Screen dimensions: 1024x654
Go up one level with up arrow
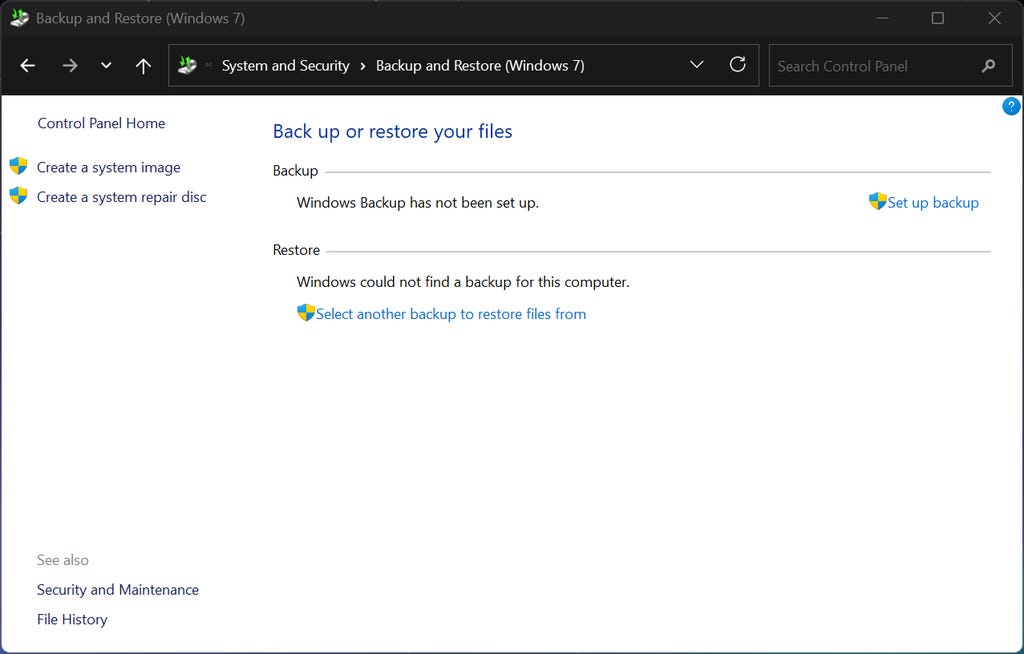(x=143, y=66)
